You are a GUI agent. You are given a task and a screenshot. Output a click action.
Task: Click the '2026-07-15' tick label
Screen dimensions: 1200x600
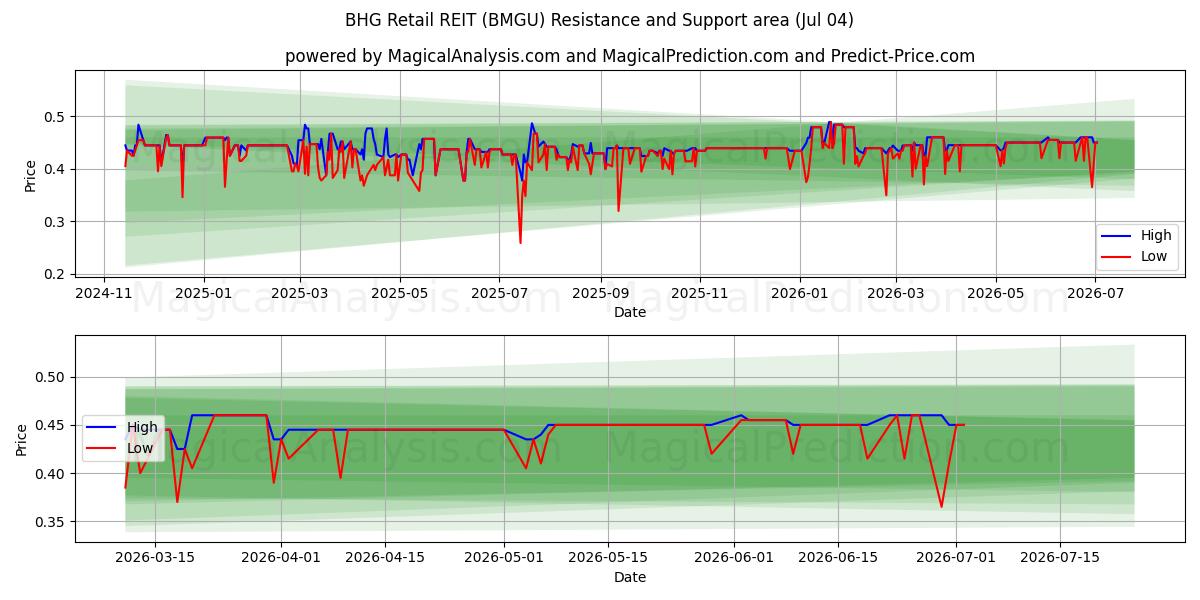point(1059,558)
